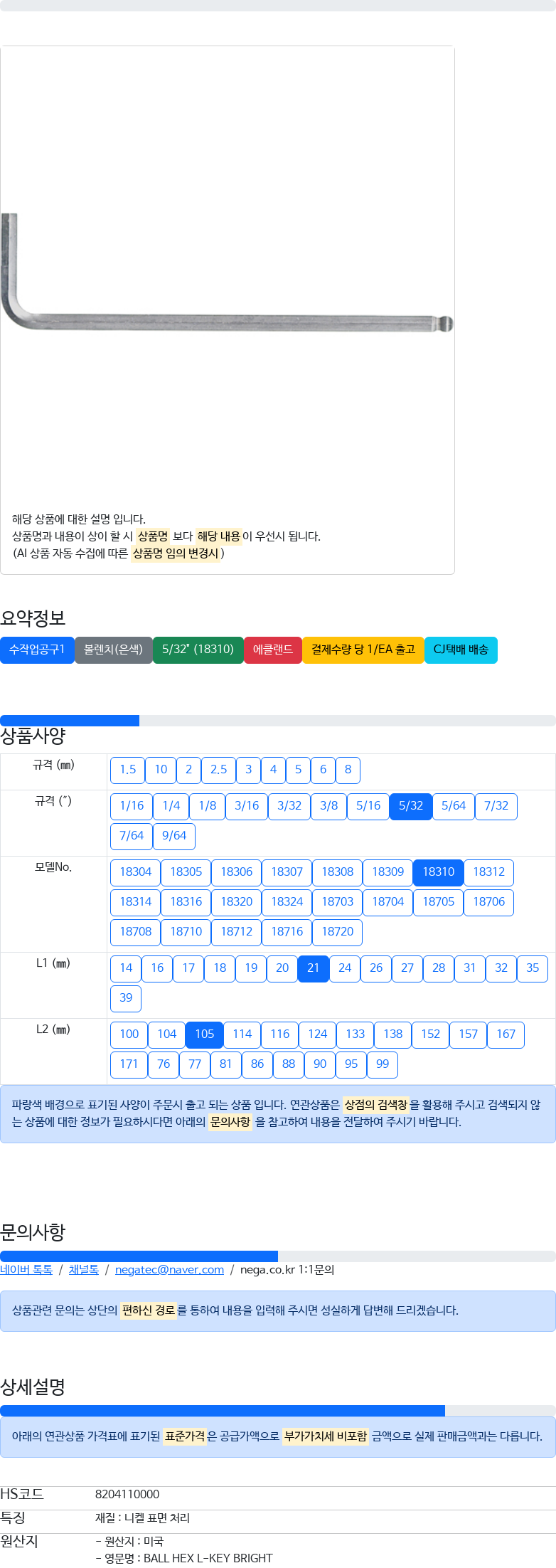
Task: Choose model number 18312
Action: pyautogui.click(x=489, y=872)
